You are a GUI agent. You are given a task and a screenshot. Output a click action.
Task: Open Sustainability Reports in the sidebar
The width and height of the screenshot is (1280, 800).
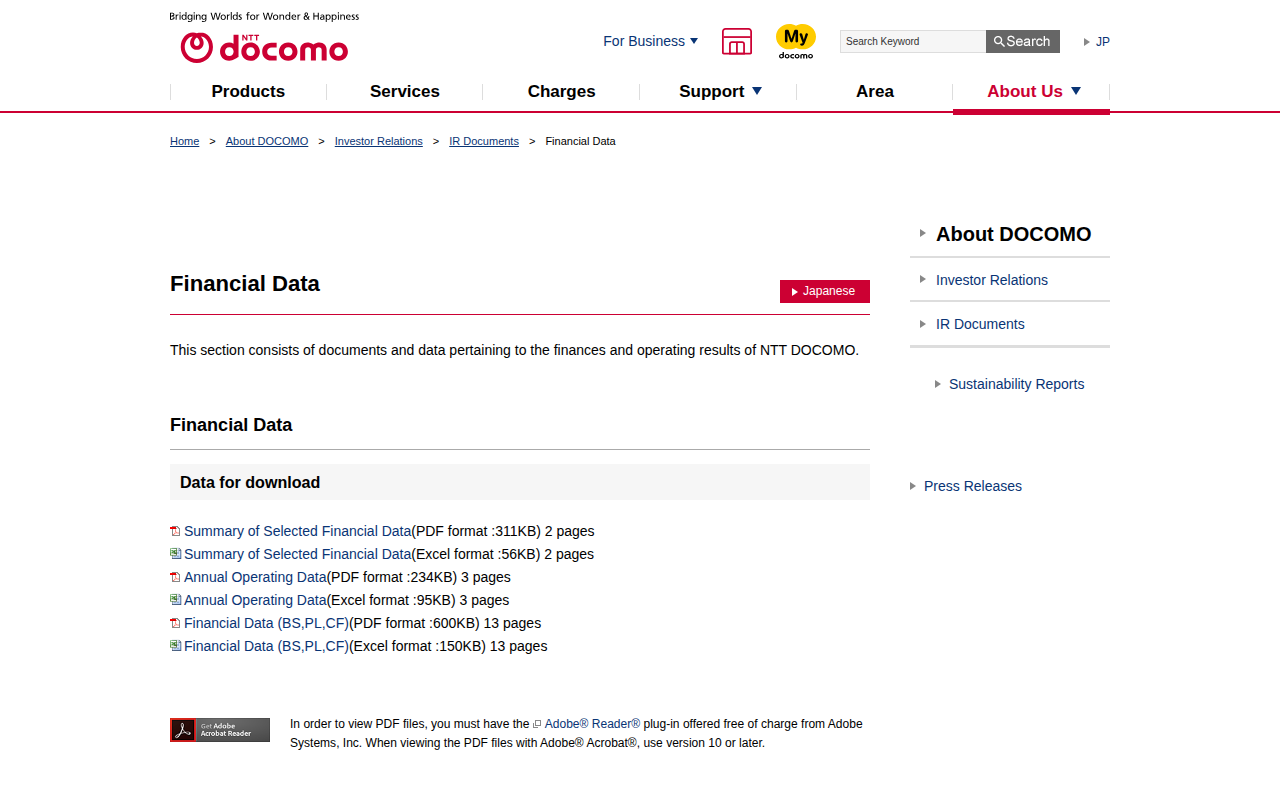coord(1016,384)
